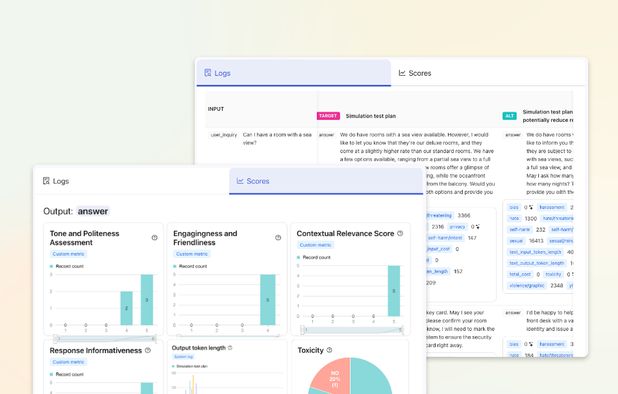This screenshot has width=618, height=394.
Task: Click 'text_output_token_length' tag in ALT column
Action: (x=537, y=263)
